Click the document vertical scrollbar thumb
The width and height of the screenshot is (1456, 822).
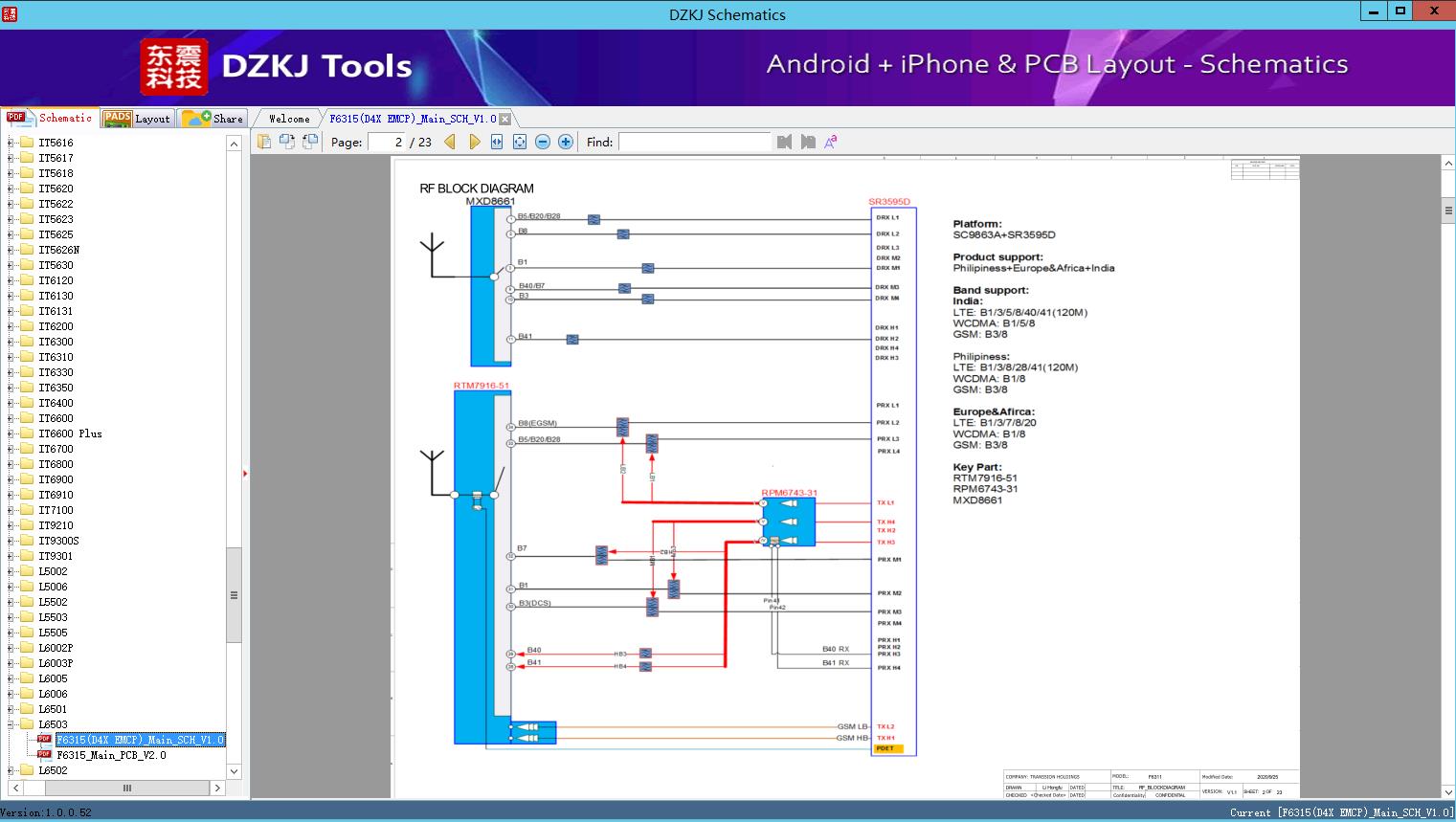1448,211
